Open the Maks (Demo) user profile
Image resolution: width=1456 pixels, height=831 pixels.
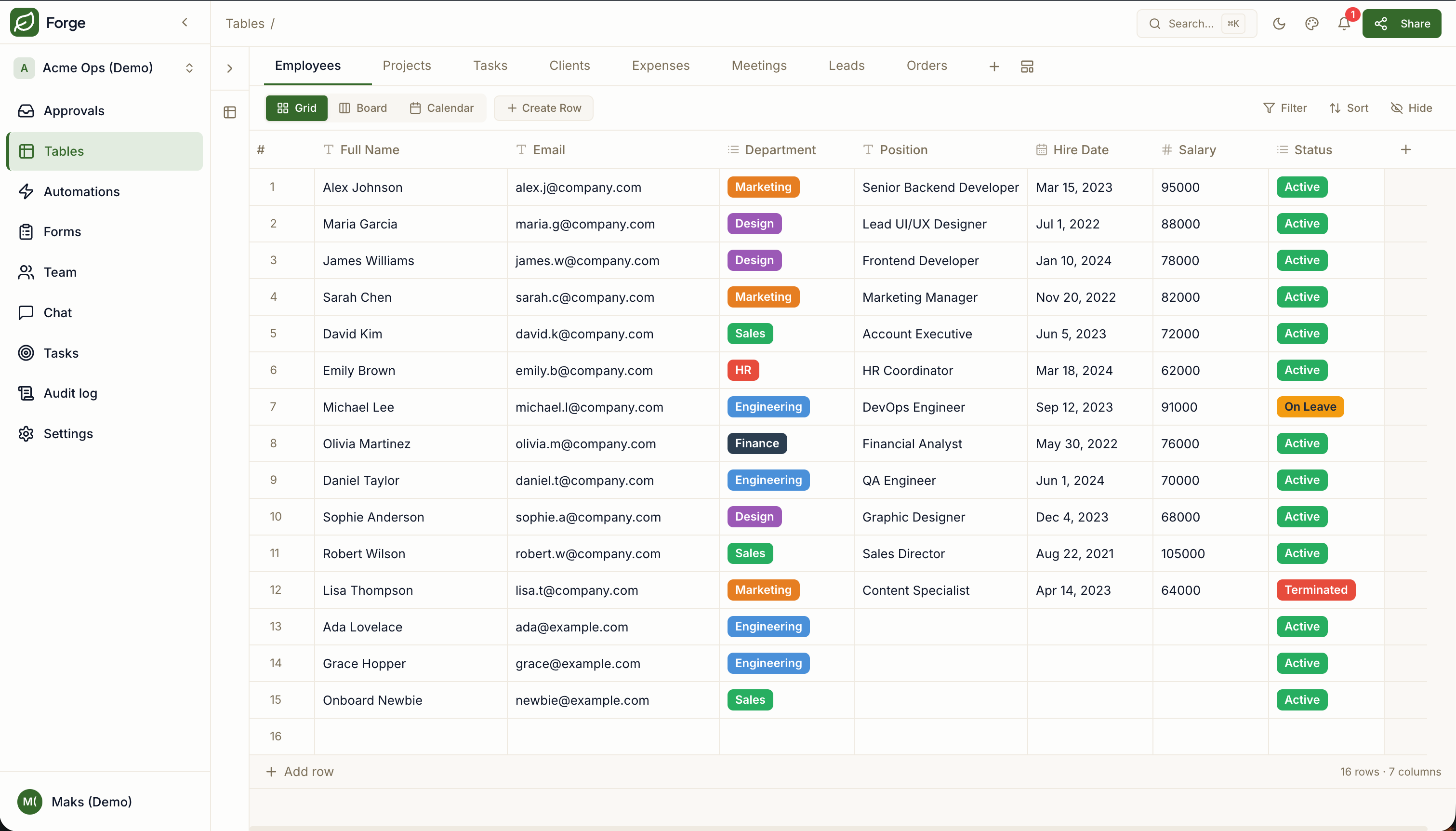[105, 802]
